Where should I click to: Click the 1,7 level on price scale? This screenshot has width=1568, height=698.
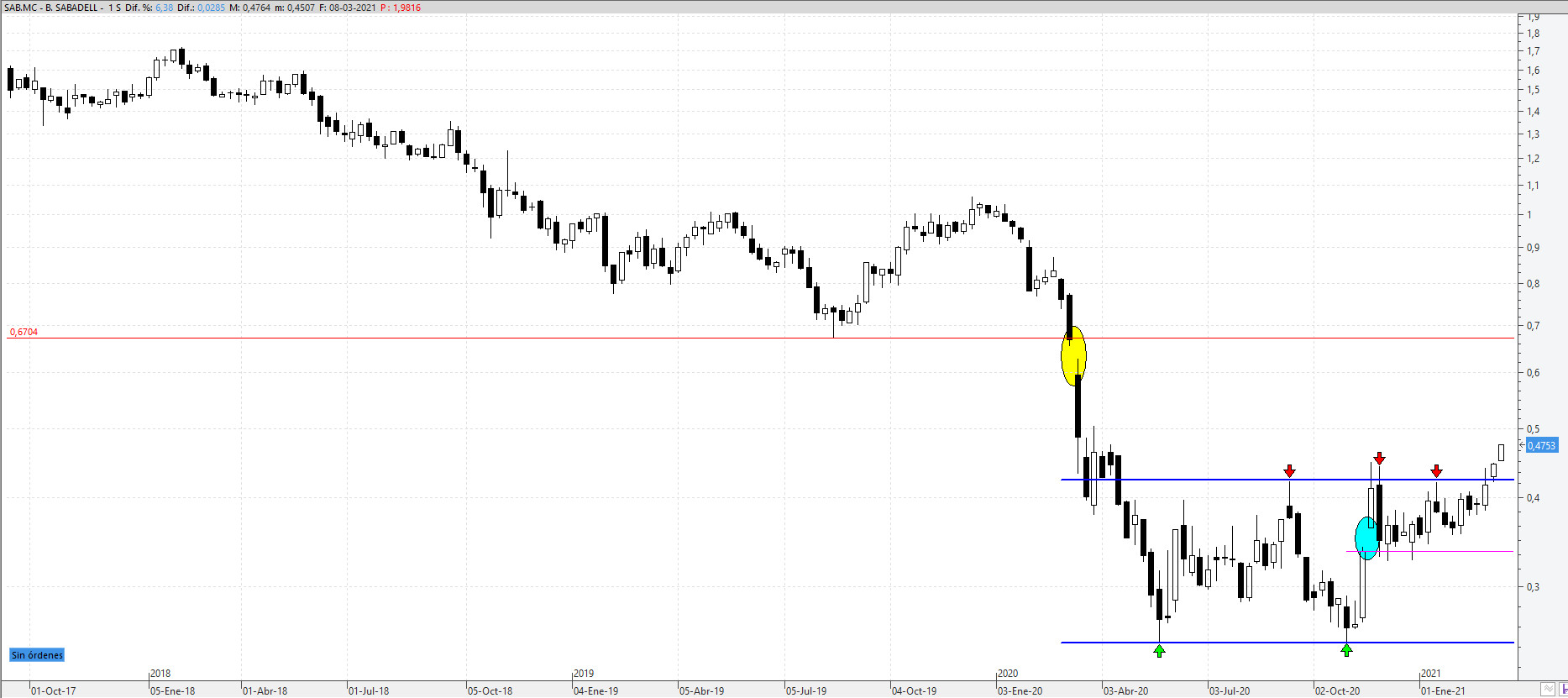tap(1533, 51)
